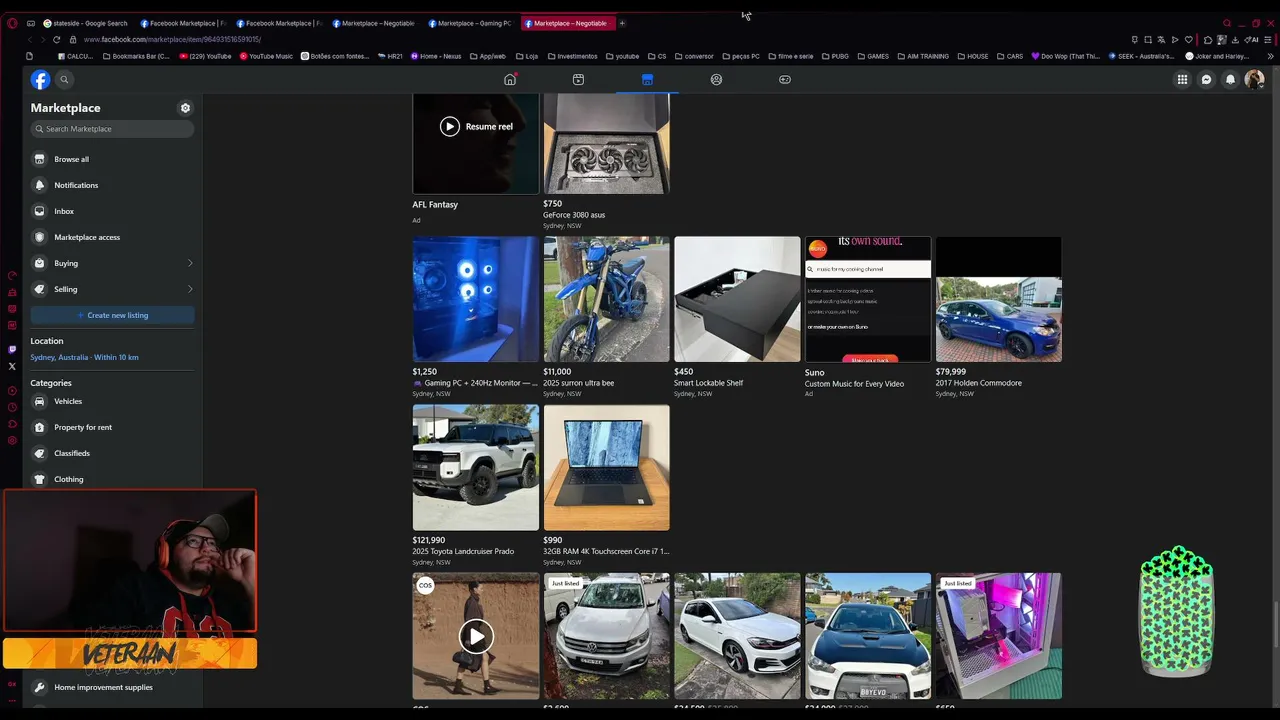This screenshot has width=1280, height=720.
Task: Select Browse all in Marketplace sidebar
Action: tap(112, 159)
